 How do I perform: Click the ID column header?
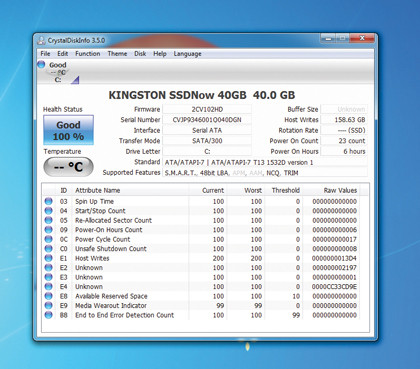63,190
